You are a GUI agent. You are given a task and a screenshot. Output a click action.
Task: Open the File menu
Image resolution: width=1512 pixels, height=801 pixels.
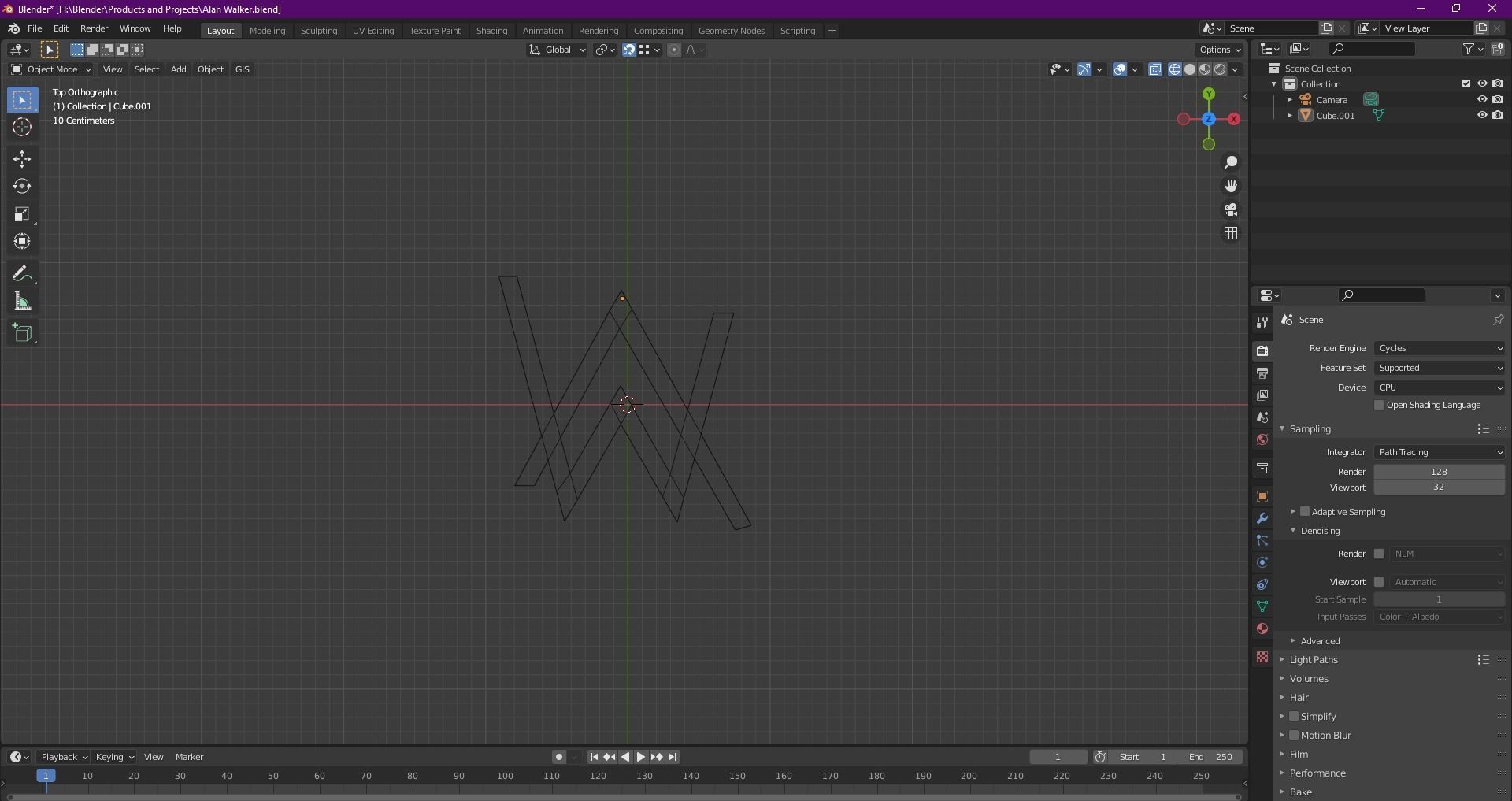35,28
